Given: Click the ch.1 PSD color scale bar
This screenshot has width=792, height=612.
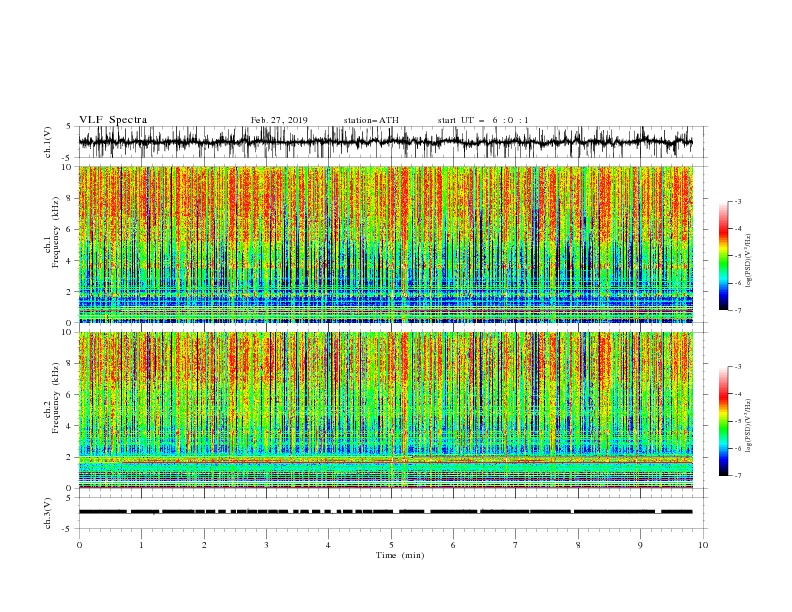Looking at the screenshot, I should tap(723, 255).
